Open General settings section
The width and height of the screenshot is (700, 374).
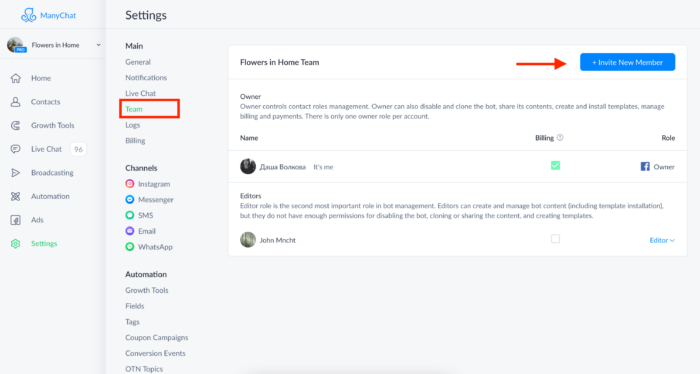tap(138, 62)
